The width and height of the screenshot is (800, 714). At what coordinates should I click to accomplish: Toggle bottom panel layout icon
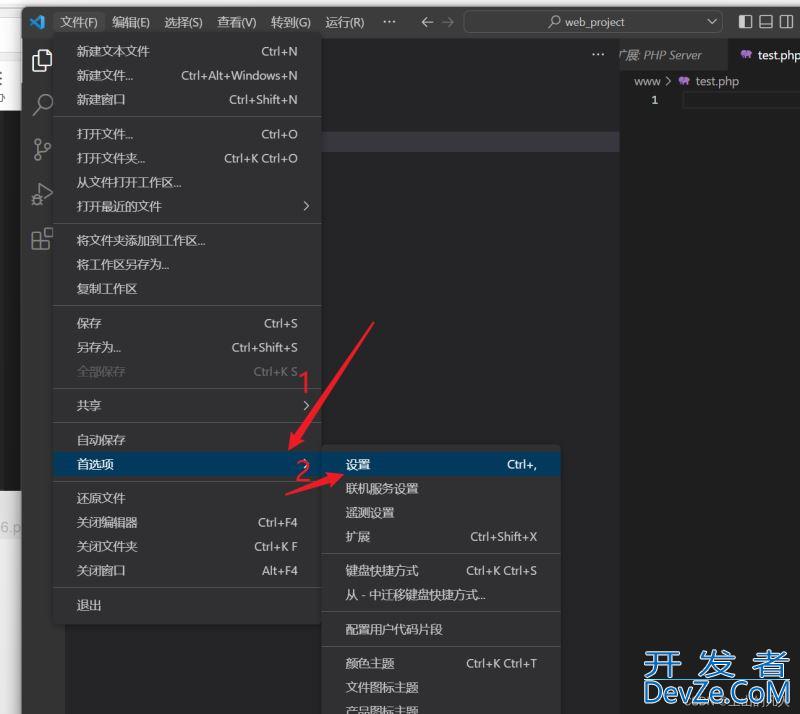(x=766, y=21)
